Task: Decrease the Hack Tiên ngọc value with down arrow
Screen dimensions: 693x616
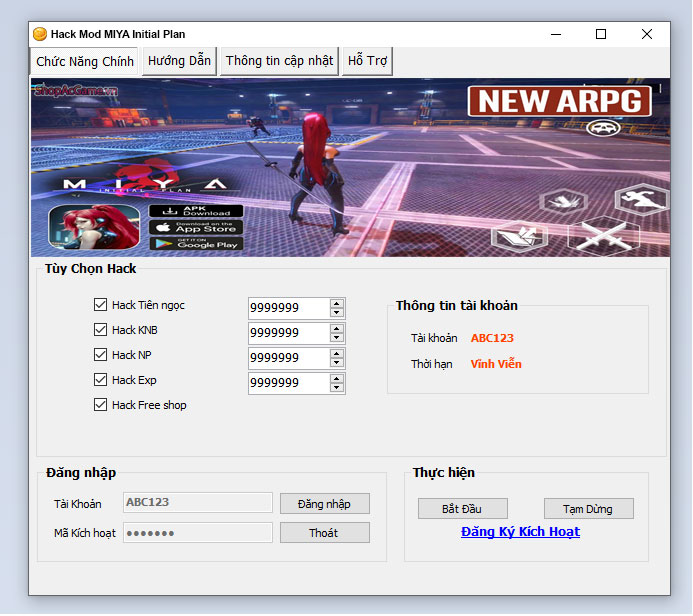Action: [x=336, y=312]
